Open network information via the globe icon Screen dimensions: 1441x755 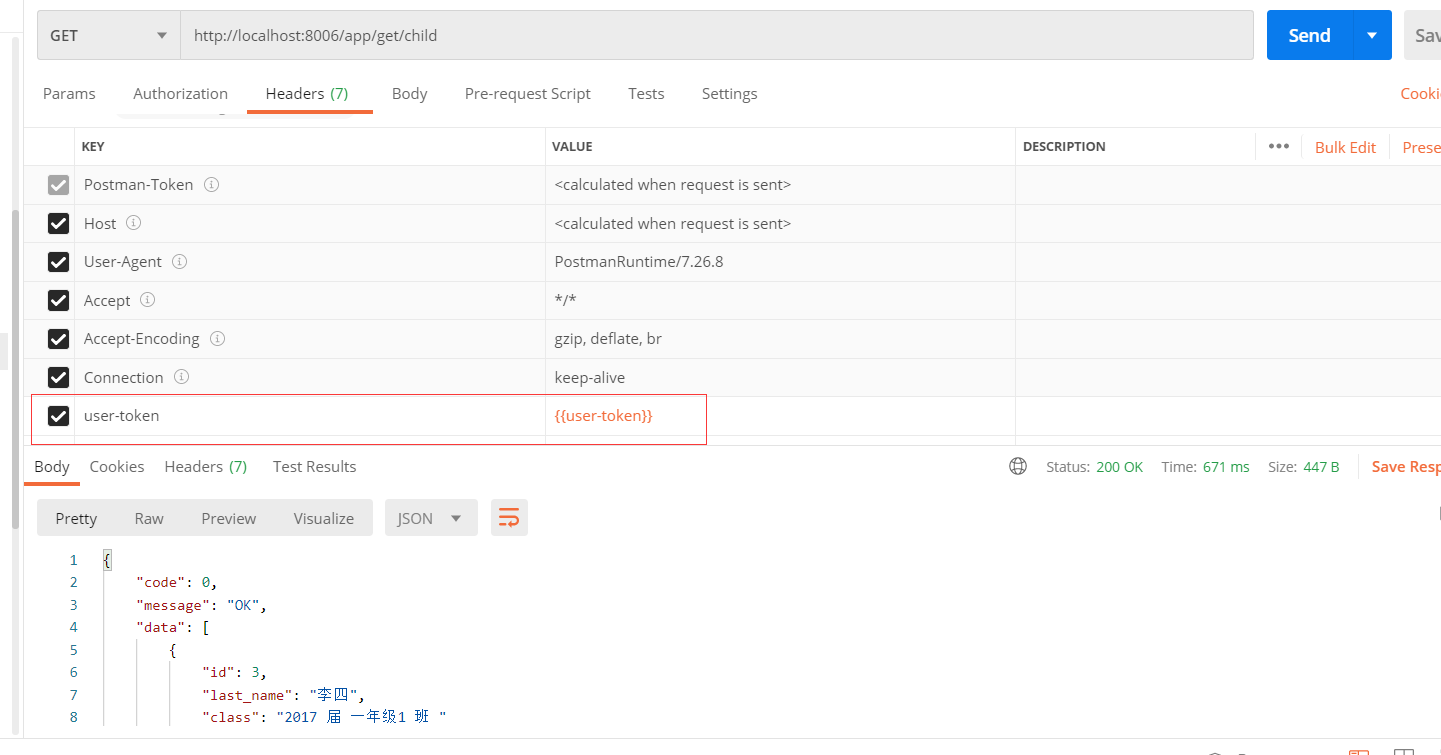(1018, 466)
